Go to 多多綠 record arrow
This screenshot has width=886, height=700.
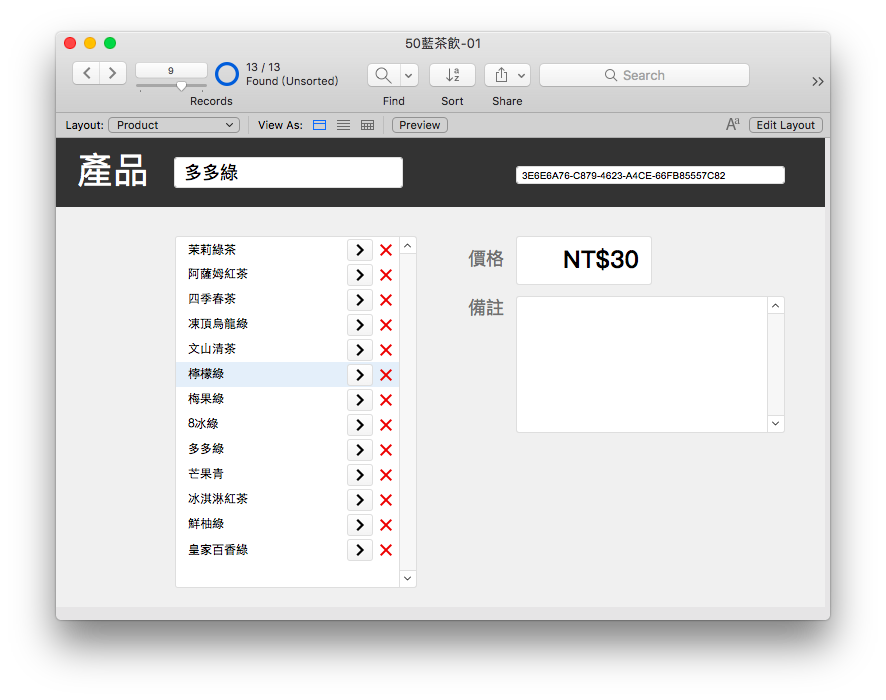click(360, 450)
